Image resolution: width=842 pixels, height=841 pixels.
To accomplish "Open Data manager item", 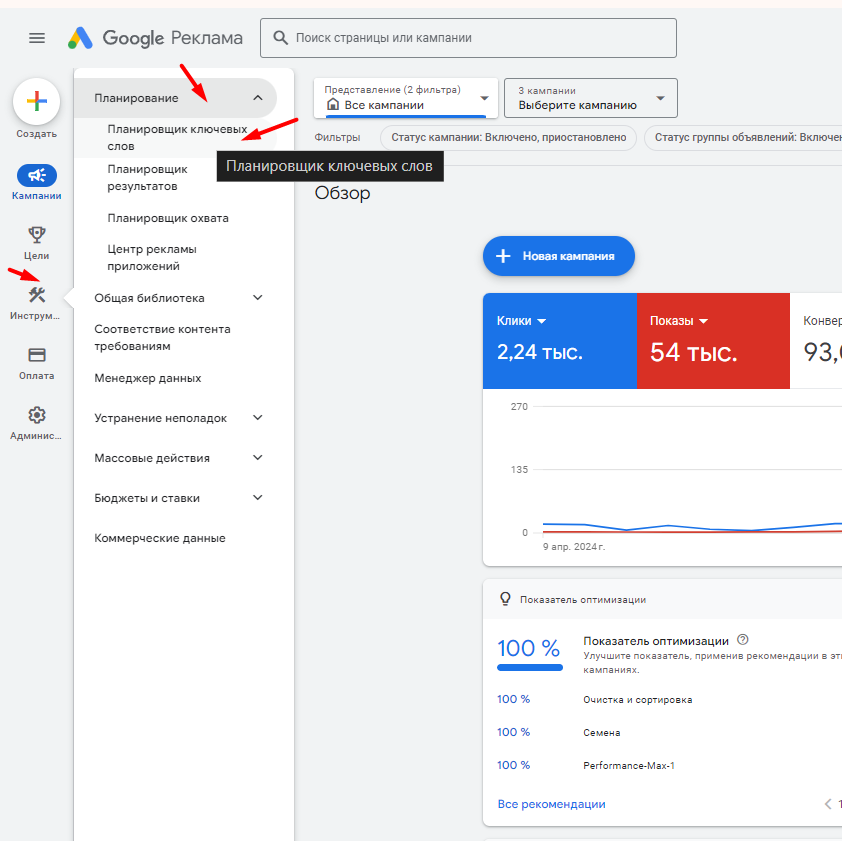I will point(148,378).
